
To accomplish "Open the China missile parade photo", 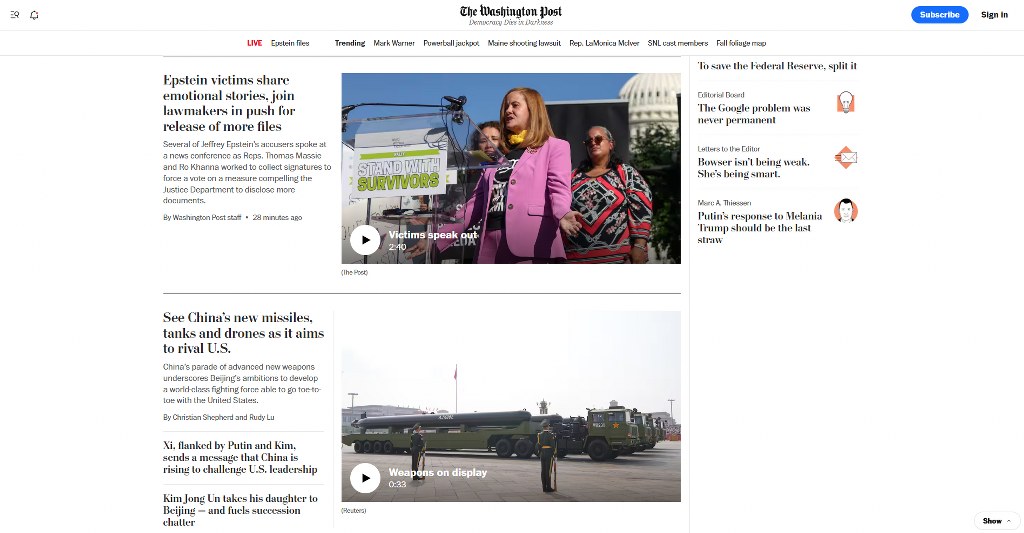I will [x=511, y=406].
